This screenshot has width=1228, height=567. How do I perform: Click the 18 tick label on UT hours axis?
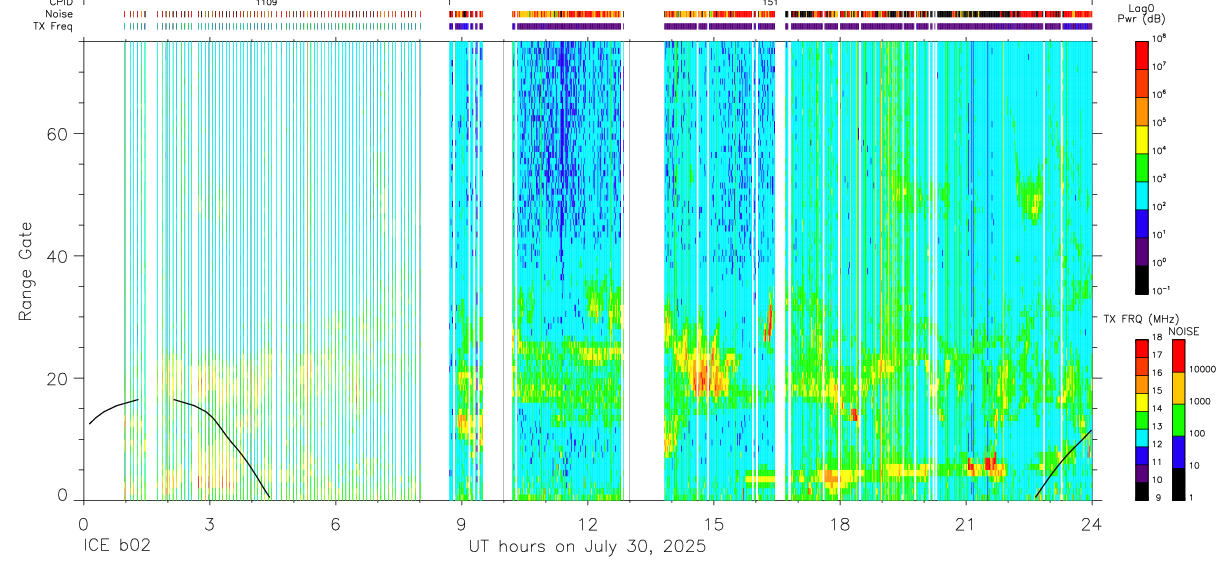click(x=840, y=524)
